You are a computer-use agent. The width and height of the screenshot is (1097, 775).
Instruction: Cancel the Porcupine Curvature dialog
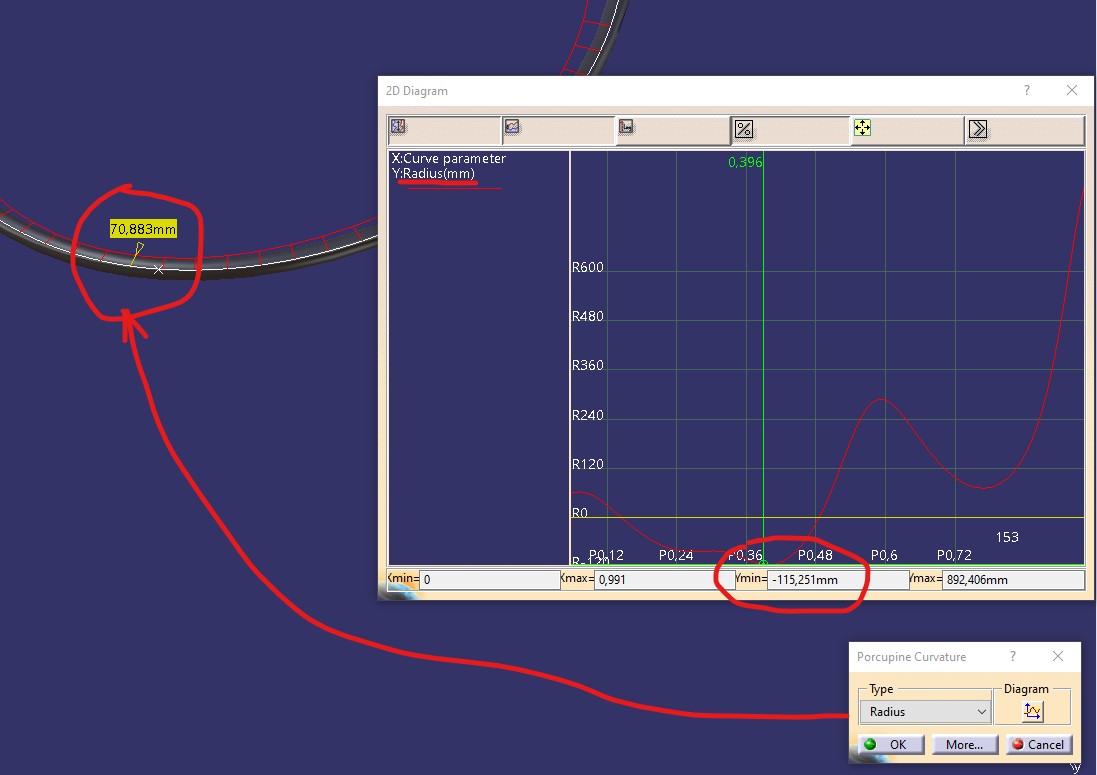pos(1037,744)
